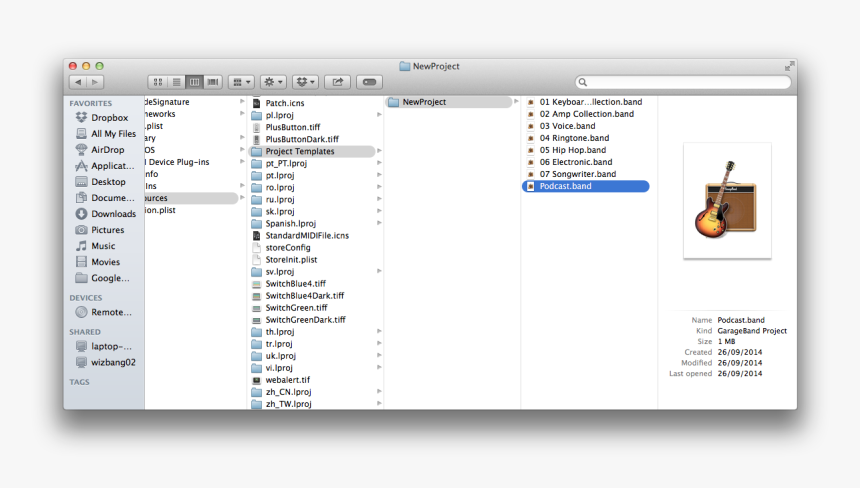Open Movies in the sidebar
Image resolution: width=860 pixels, height=488 pixels.
[98, 262]
